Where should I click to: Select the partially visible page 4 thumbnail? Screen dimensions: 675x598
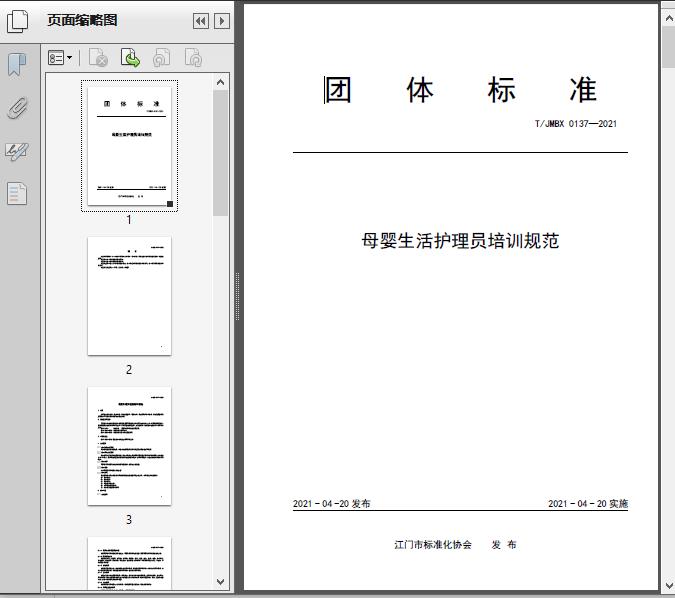[129, 563]
